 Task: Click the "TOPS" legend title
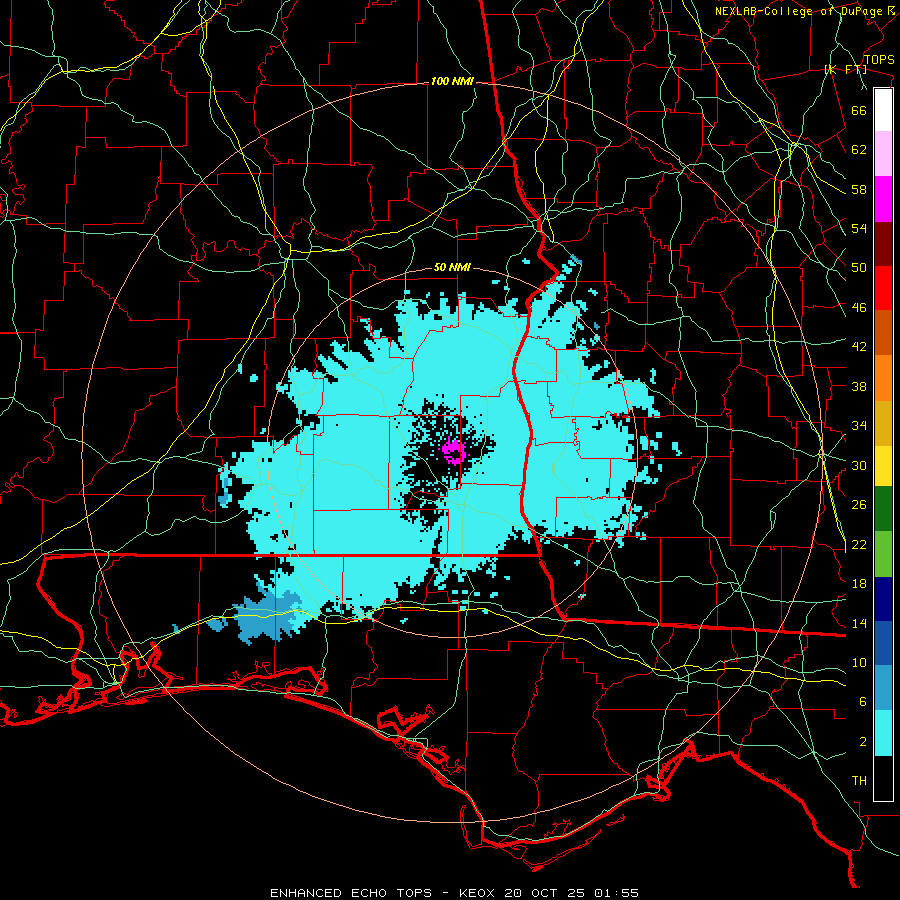[x=879, y=59]
